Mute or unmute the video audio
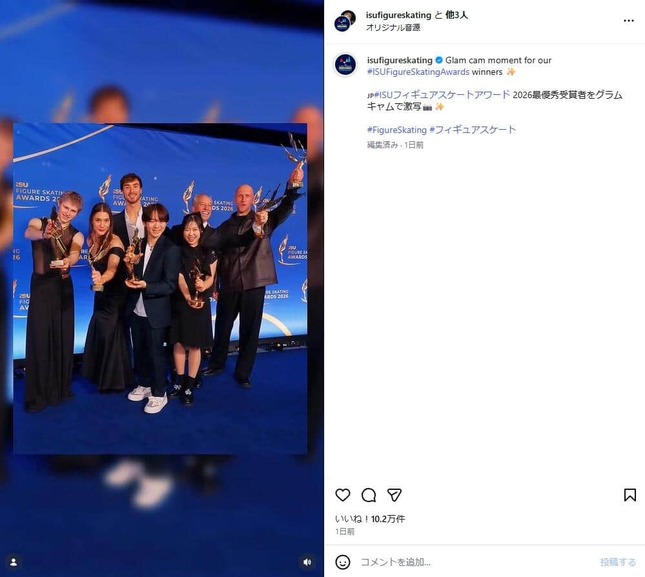 point(307,562)
